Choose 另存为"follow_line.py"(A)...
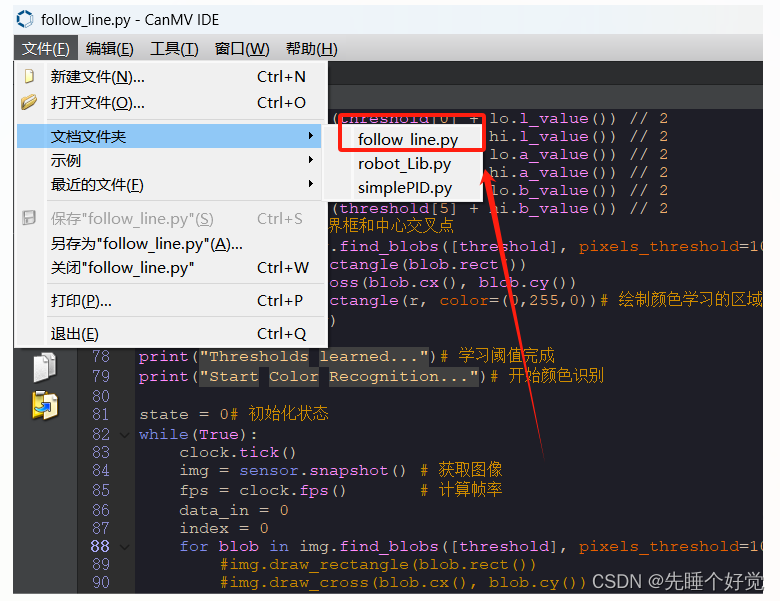The image size is (780, 601). (172, 244)
